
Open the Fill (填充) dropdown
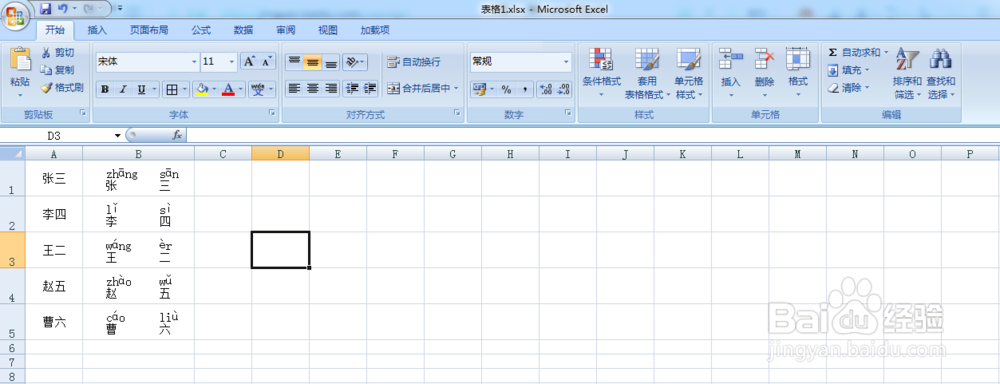point(848,70)
